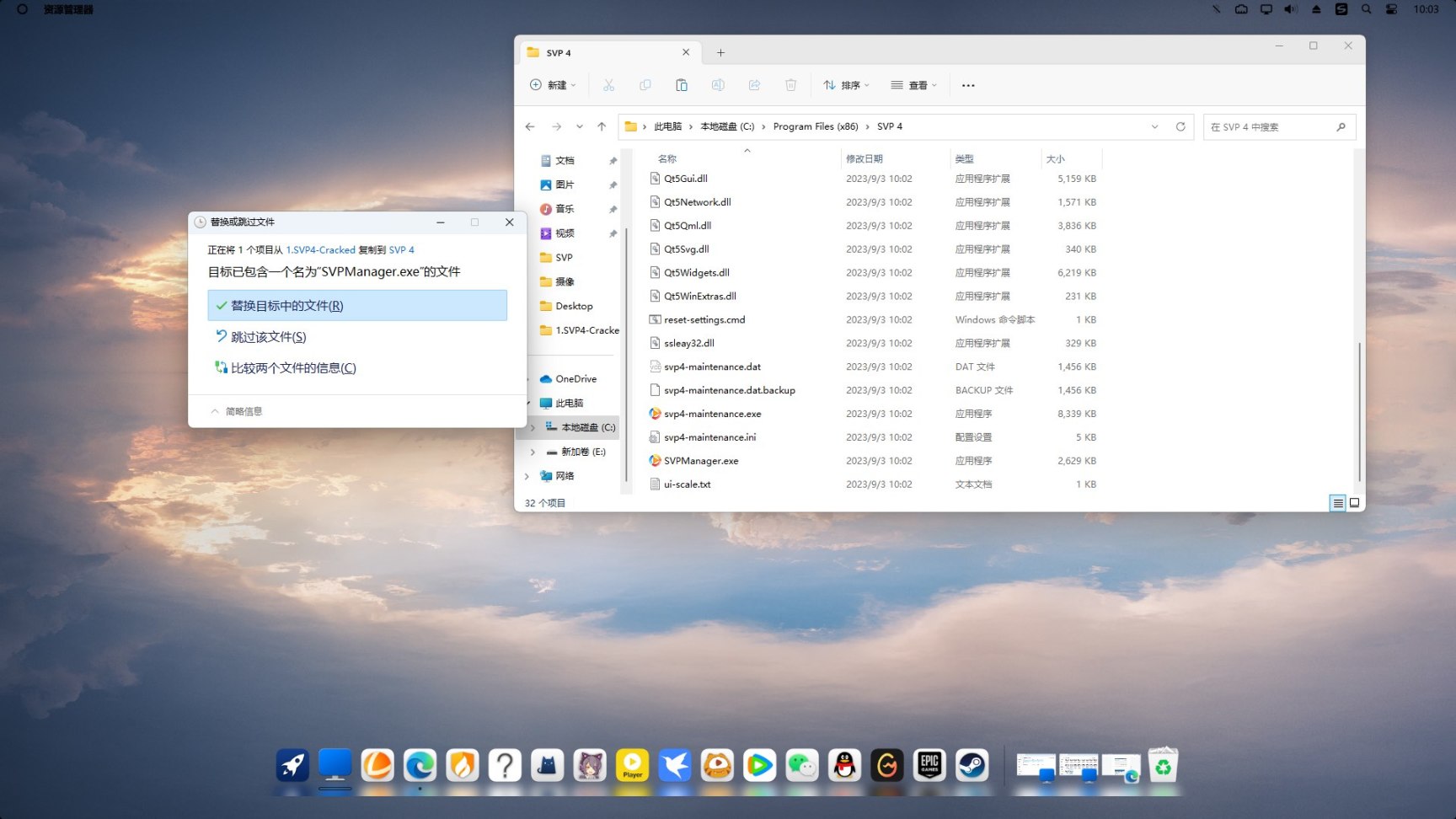Add a new File Explorer tab

[720, 52]
